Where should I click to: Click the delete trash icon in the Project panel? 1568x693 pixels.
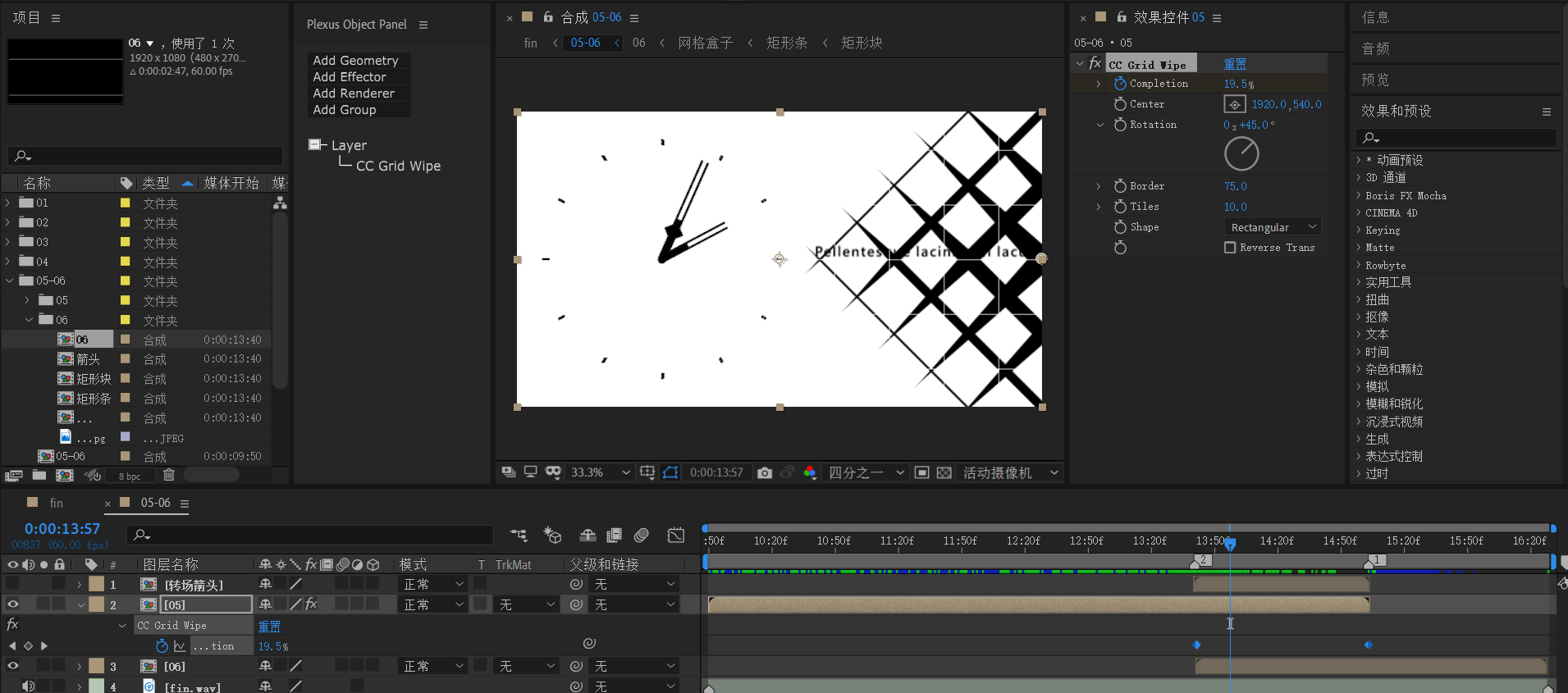click(169, 475)
